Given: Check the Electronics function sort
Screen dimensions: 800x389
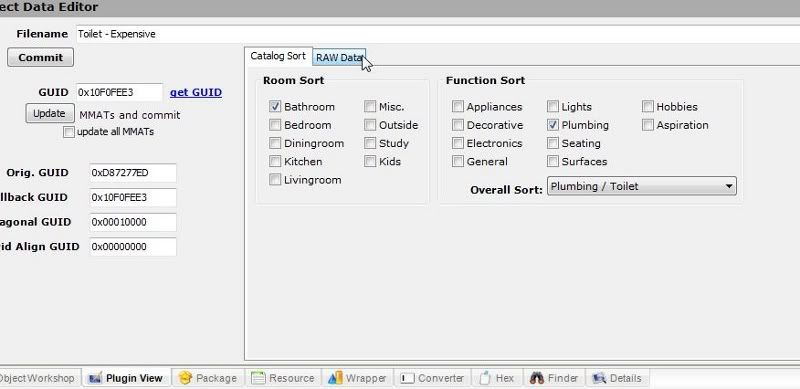Looking at the screenshot, I should [x=458, y=143].
